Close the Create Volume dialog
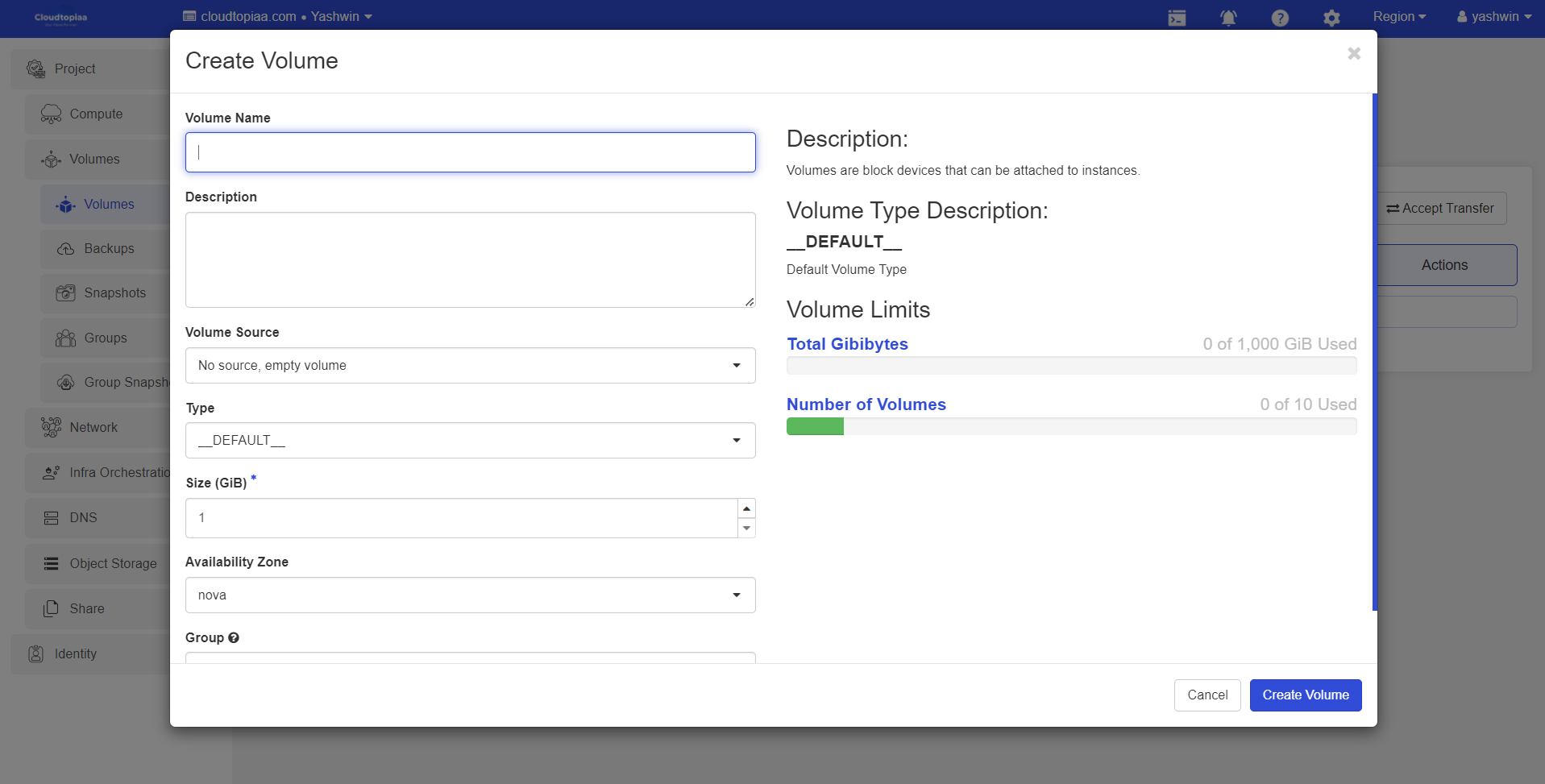 point(1354,53)
